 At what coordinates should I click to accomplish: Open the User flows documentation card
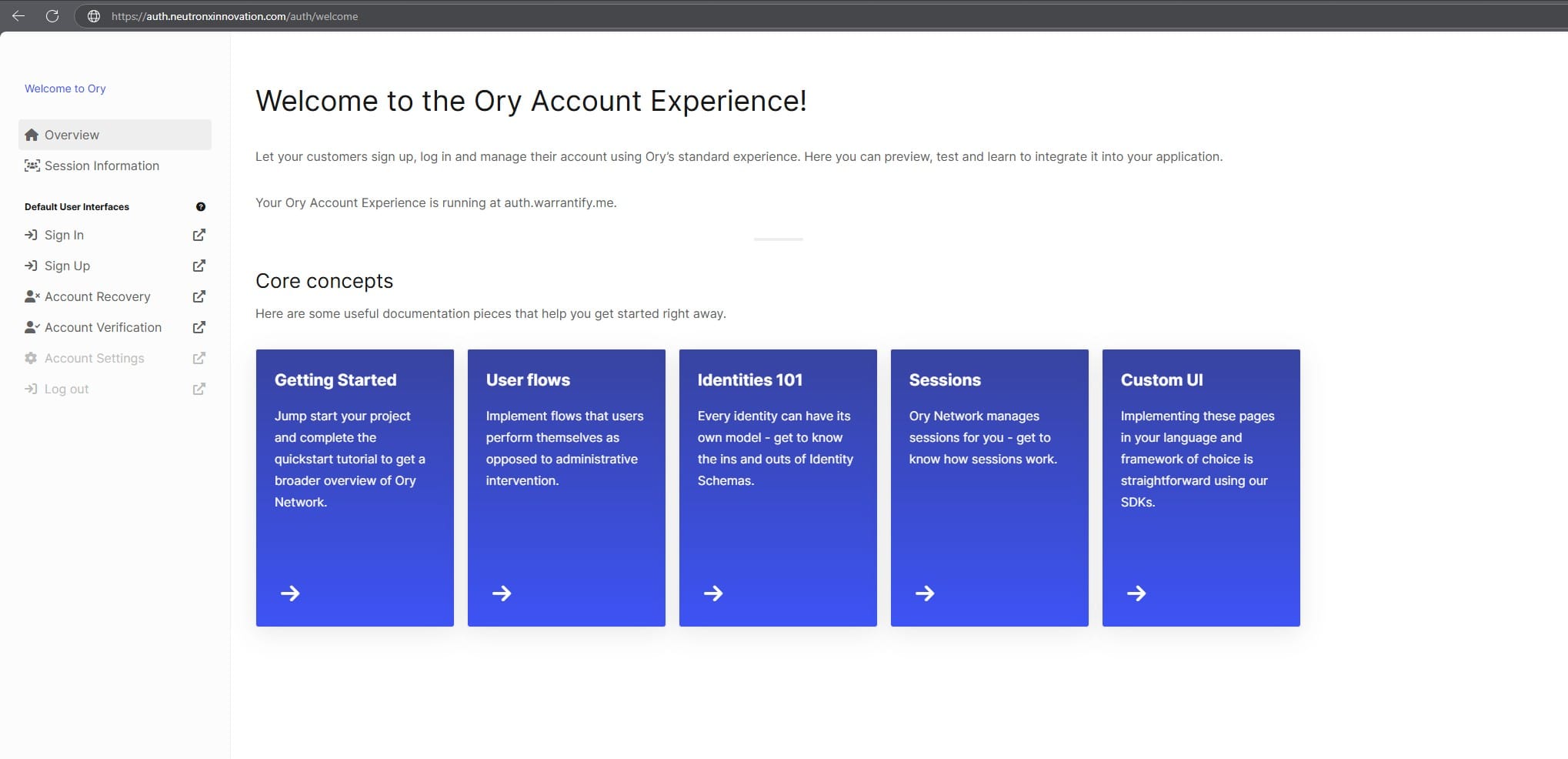(x=566, y=487)
